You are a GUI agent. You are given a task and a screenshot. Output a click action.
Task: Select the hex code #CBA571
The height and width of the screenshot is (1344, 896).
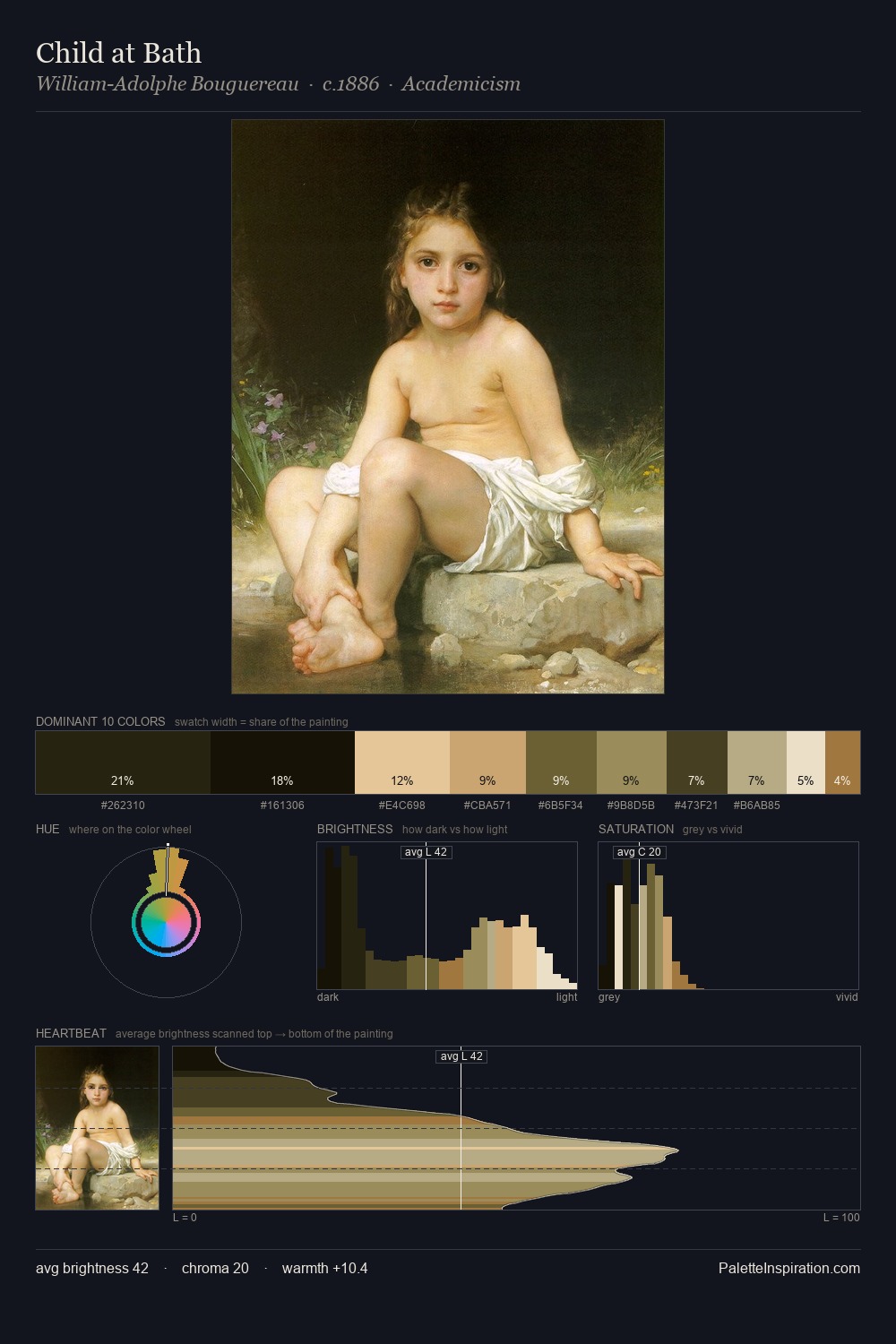click(487, 806)
